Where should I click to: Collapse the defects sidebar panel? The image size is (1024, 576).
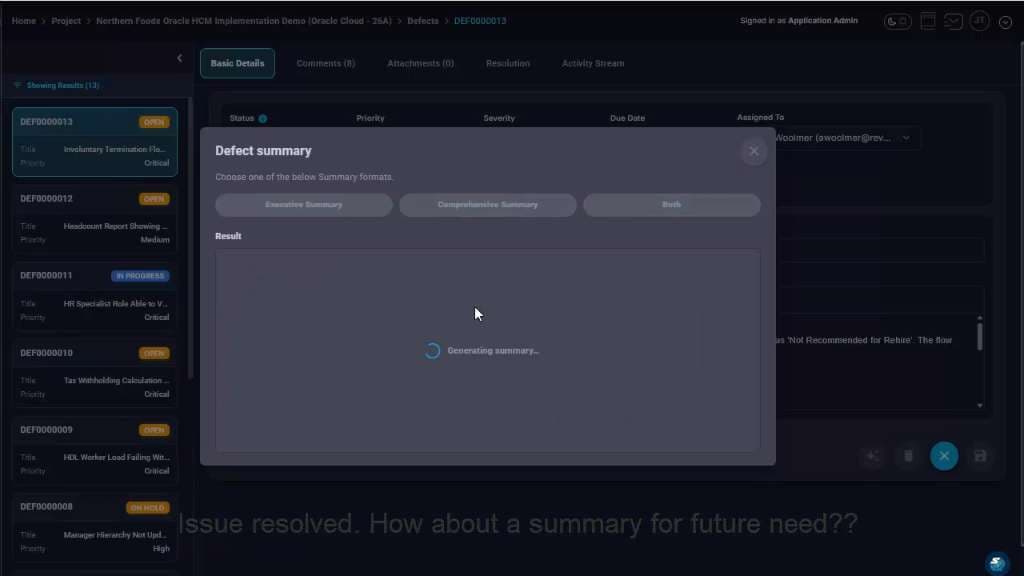(x=180, y=58)
